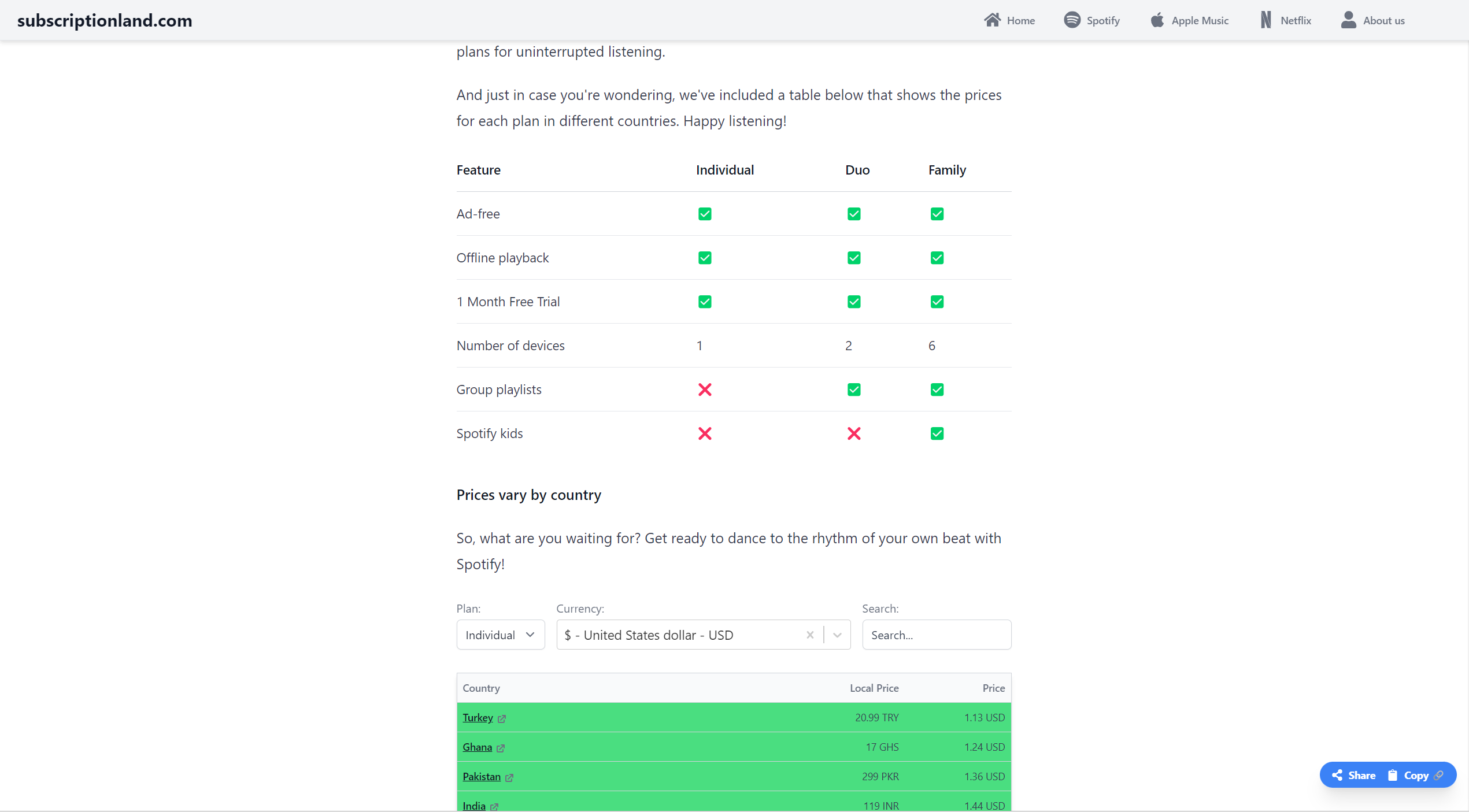Click the Share button
Screen dimensions: 1469x812
tap(1353, 776)
